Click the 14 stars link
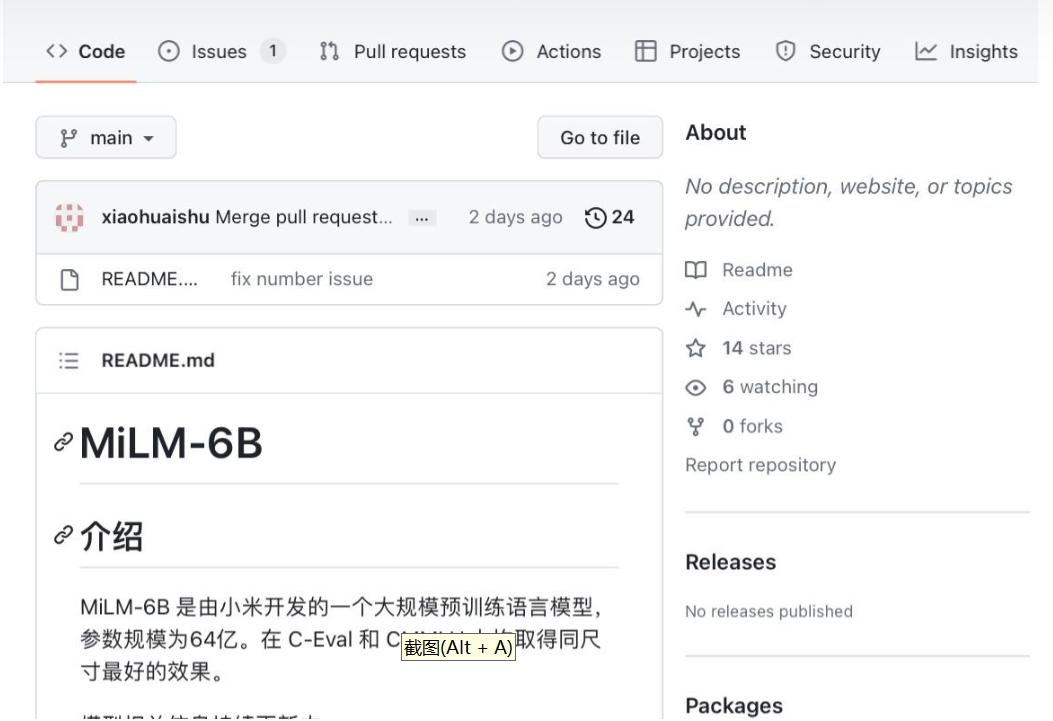This screenshot has width=1053, height=721. 755,348
